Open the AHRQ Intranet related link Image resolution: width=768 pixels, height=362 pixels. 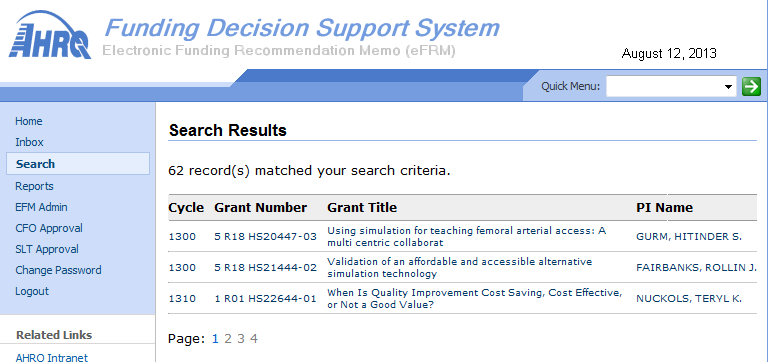52,358
